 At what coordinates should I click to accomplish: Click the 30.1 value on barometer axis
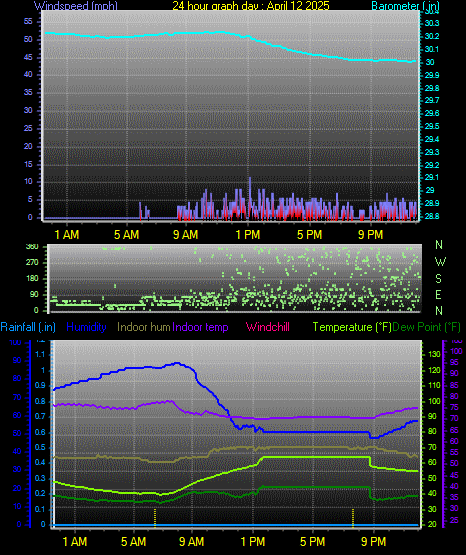click(432, 49)
